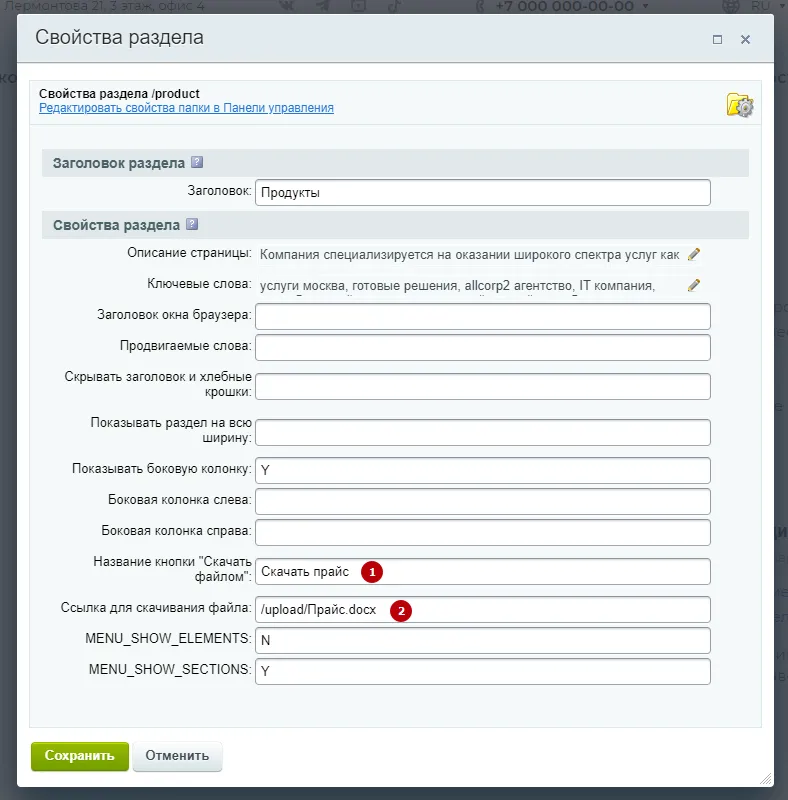Click the MENU_SHOW_SECTIONS field
Image resolution: width=788 pixels, height=800 pixels.
tap(483, 671)
